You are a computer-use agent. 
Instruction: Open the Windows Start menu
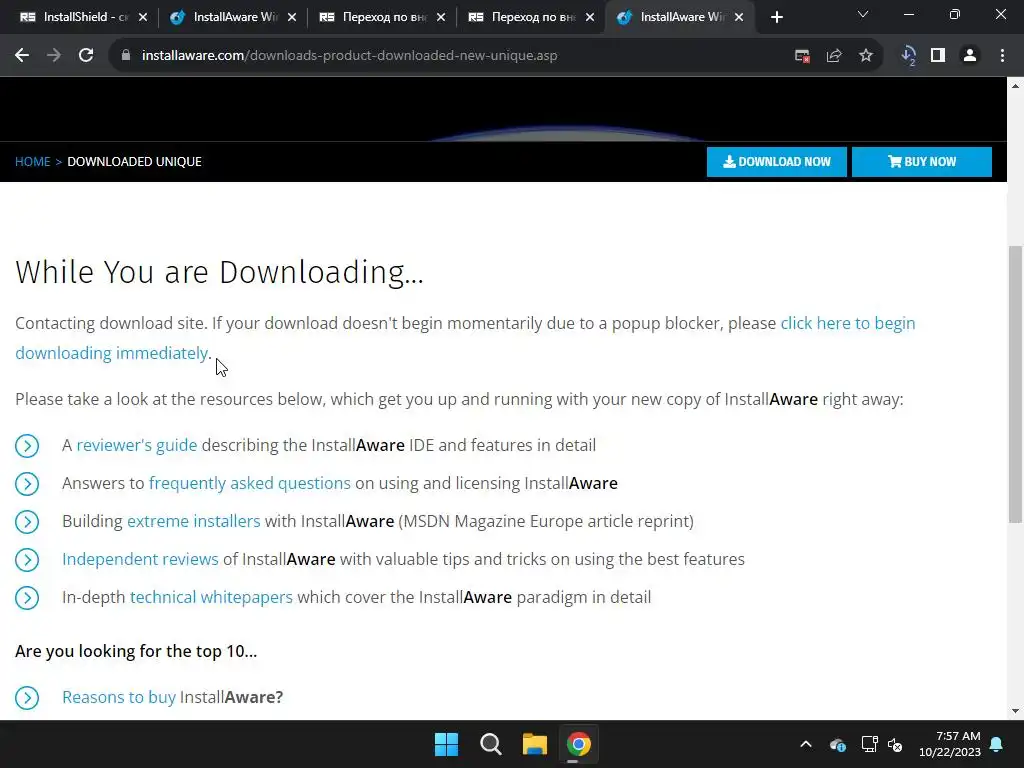447,744
